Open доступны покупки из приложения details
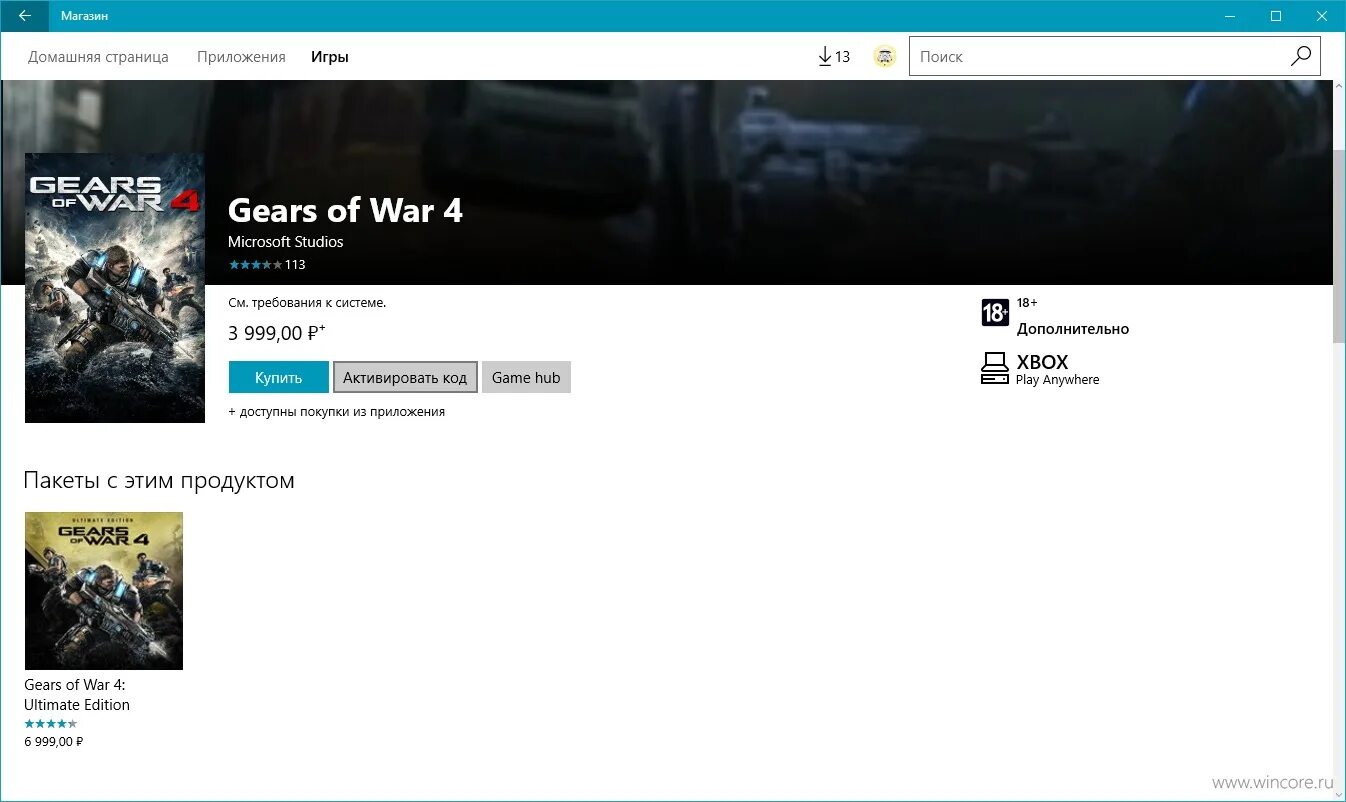Viewport: 1346px width, 802px height. coord(337,411)
